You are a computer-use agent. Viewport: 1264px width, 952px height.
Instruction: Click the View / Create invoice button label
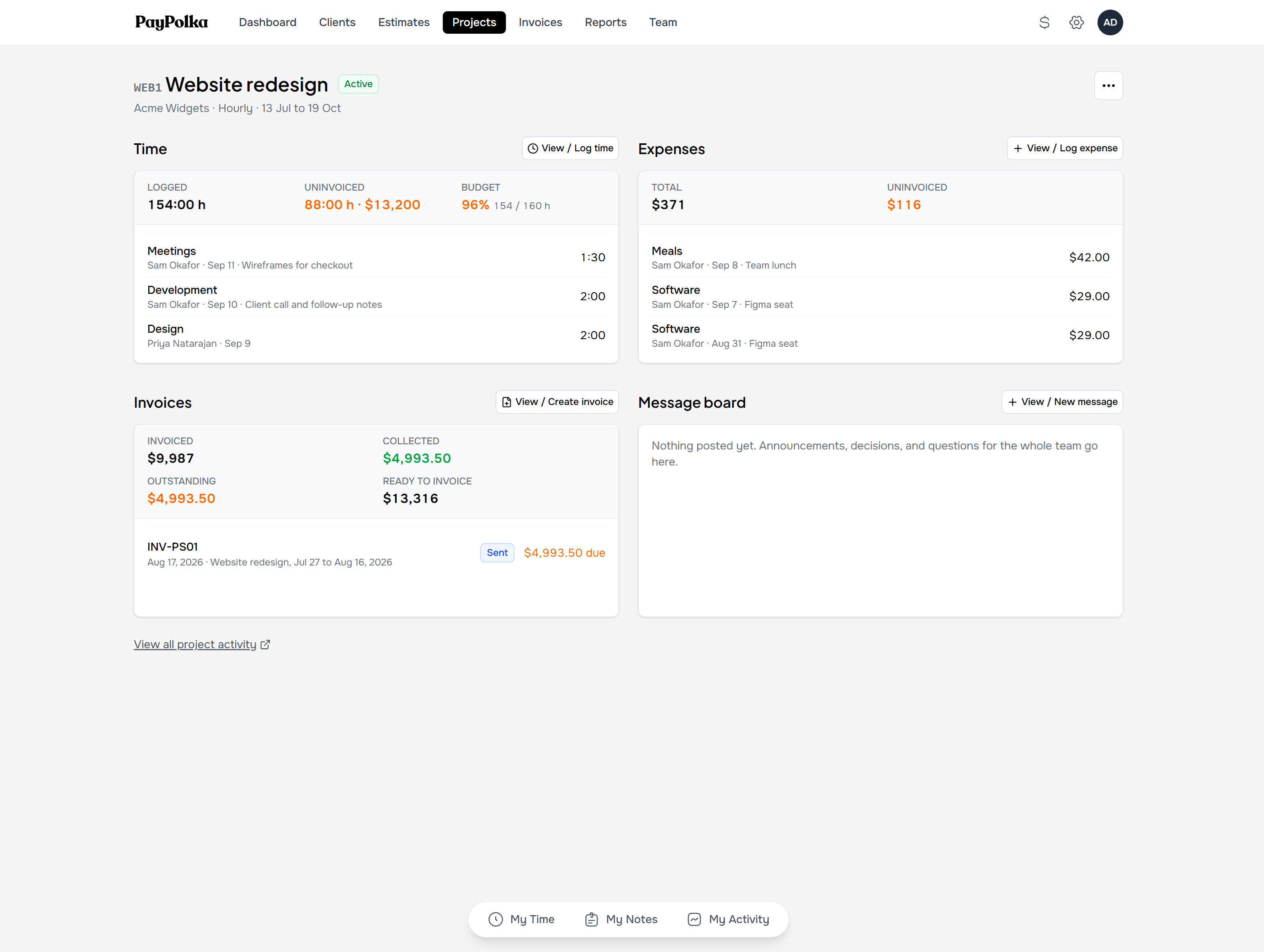tap(564, 402)
